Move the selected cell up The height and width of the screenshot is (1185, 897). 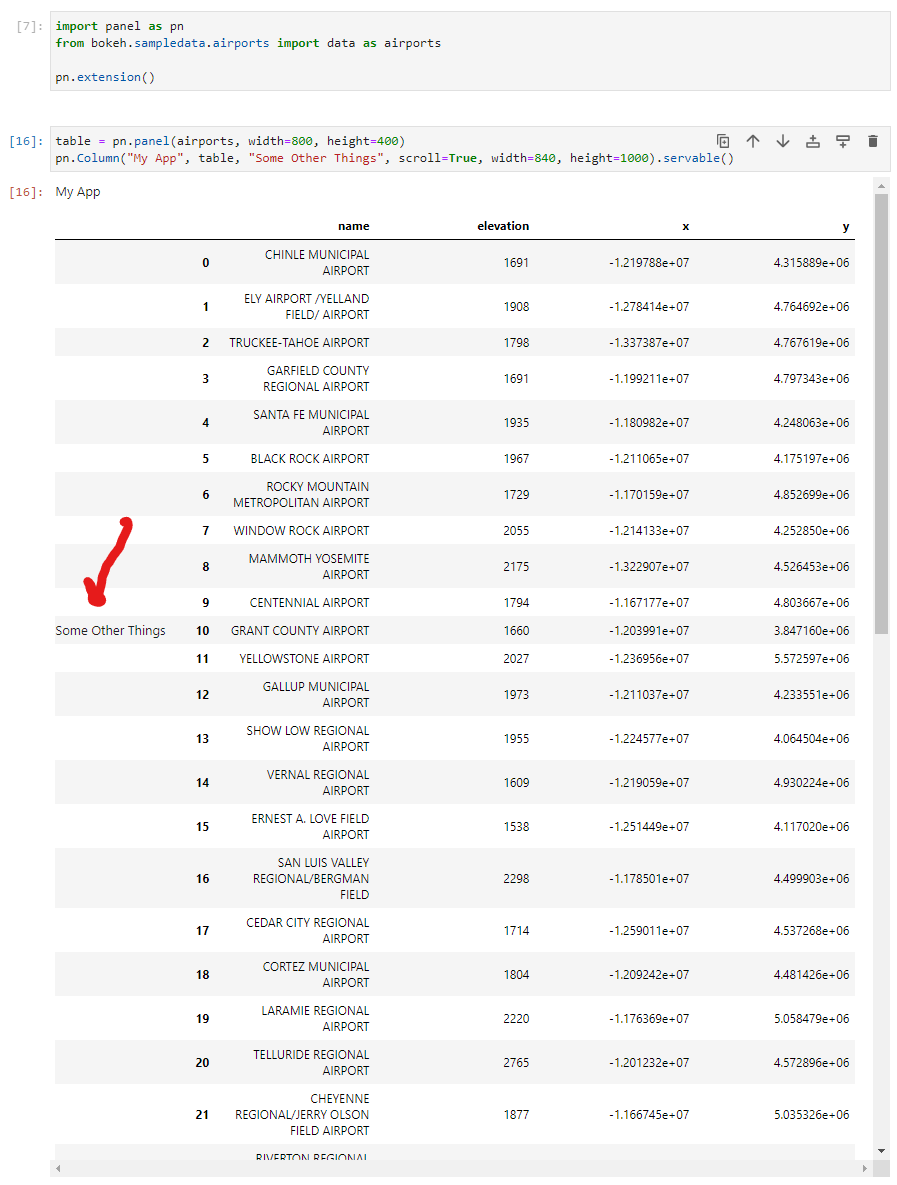(753, 143)
